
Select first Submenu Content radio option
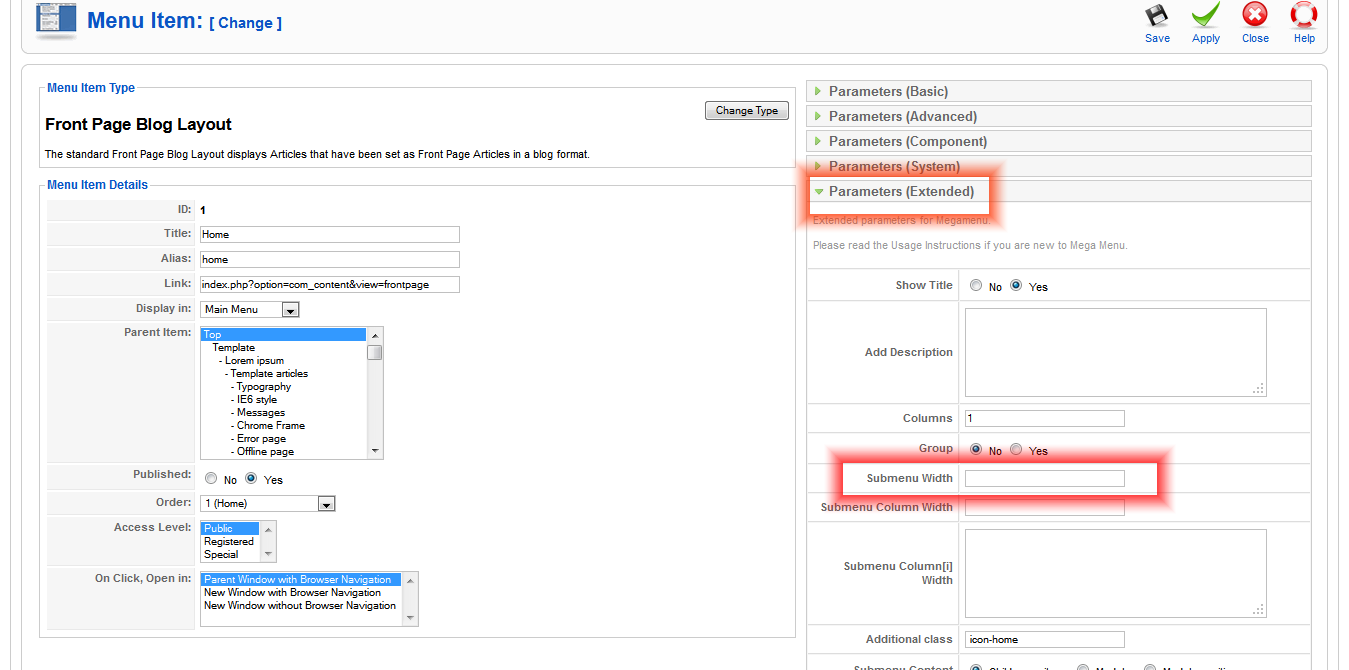[976, 667]
